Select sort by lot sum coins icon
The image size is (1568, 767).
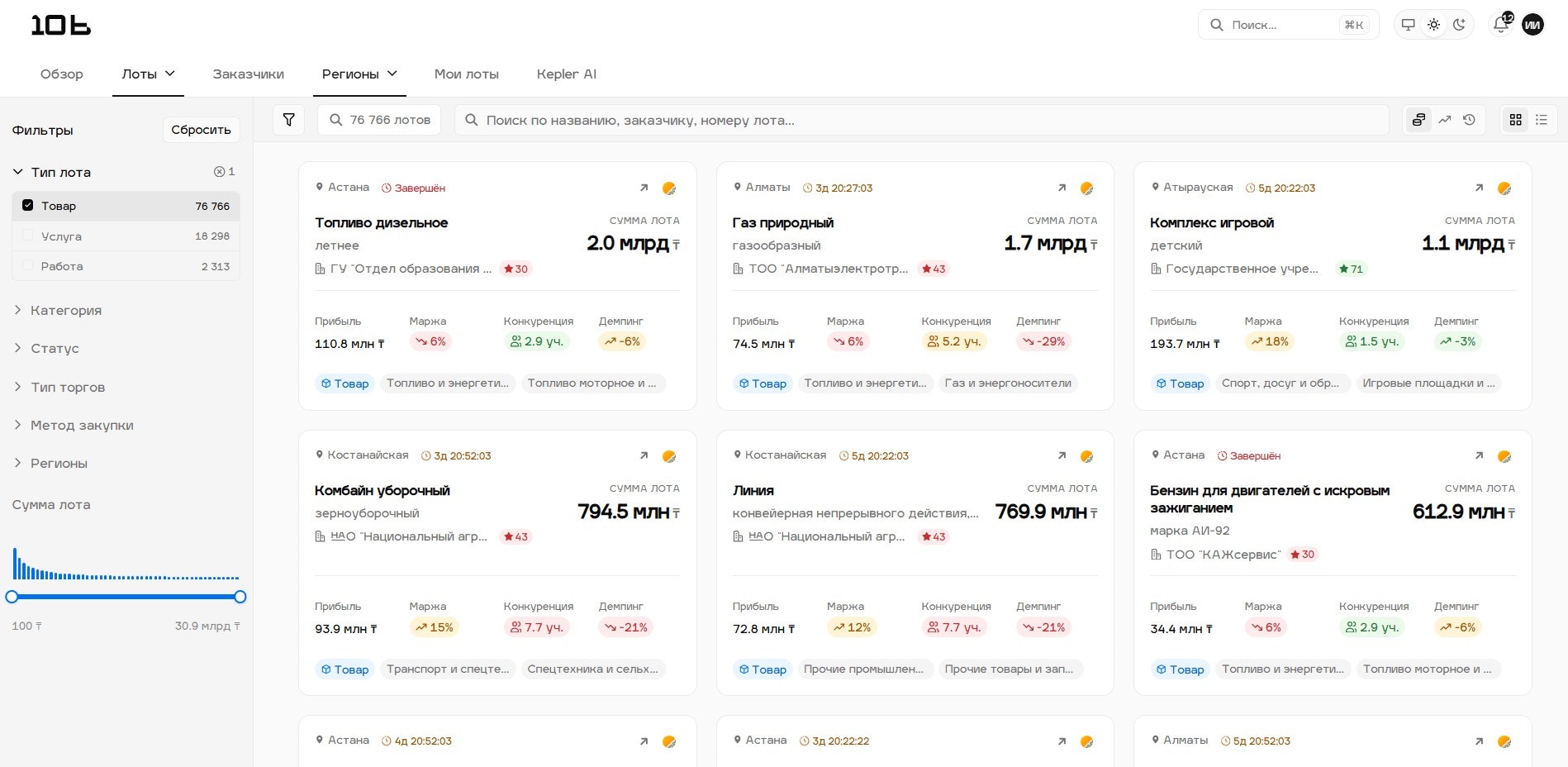pyautogui.click(x=1418, y=120)
